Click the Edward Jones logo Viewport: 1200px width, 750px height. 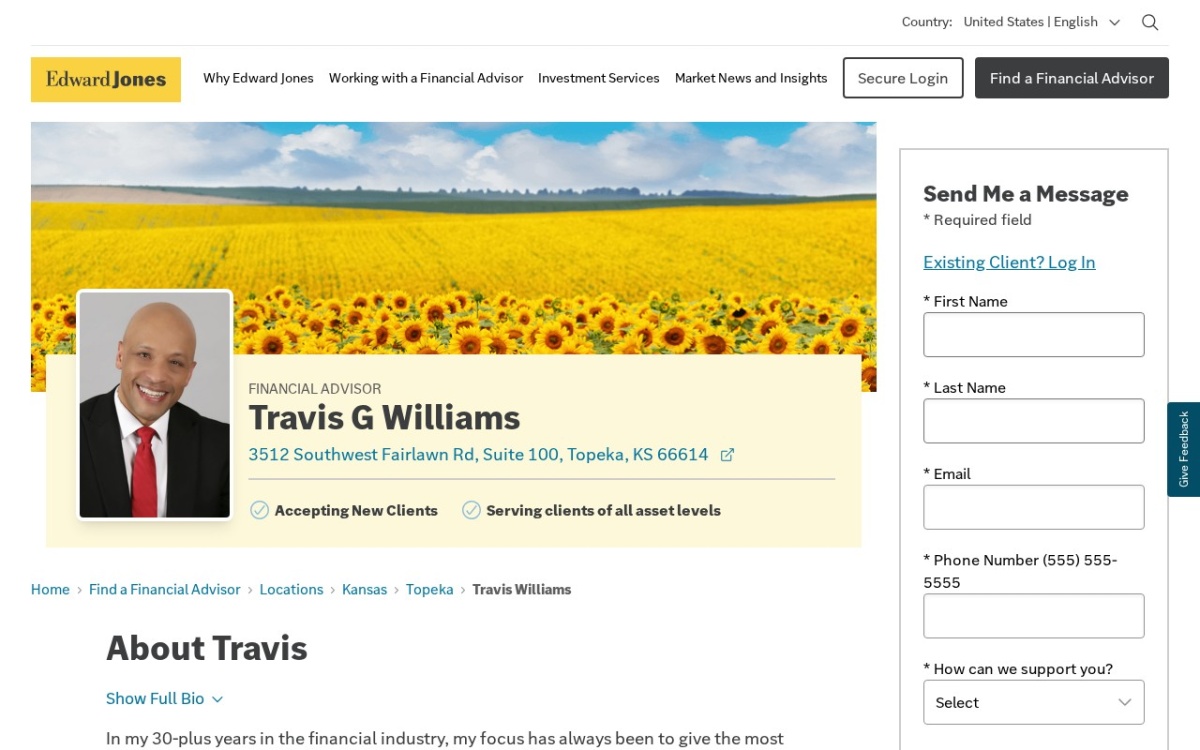106,79
